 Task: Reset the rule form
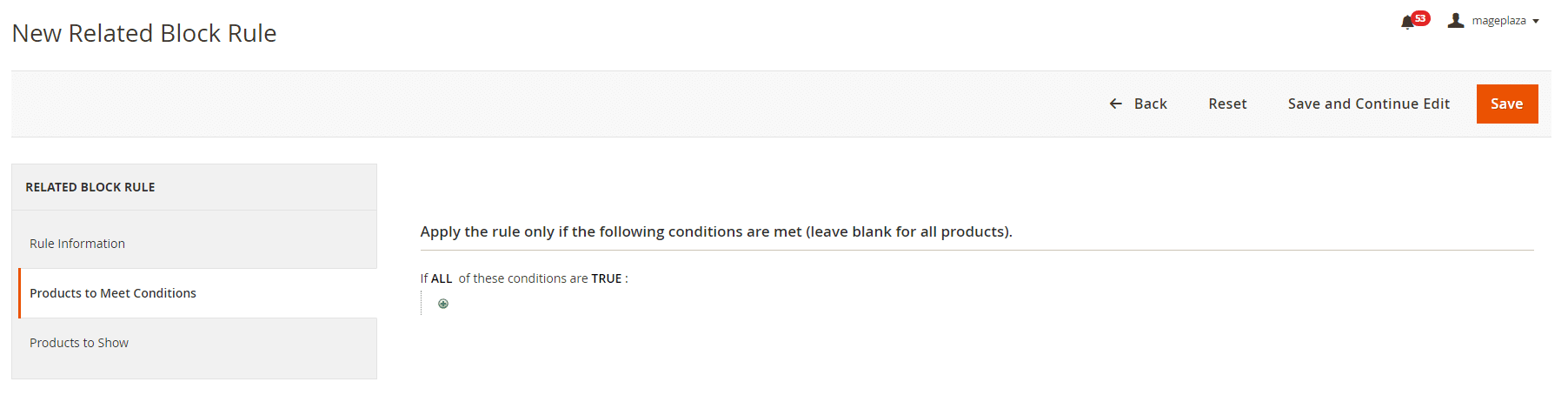[x=1227, y=104]
